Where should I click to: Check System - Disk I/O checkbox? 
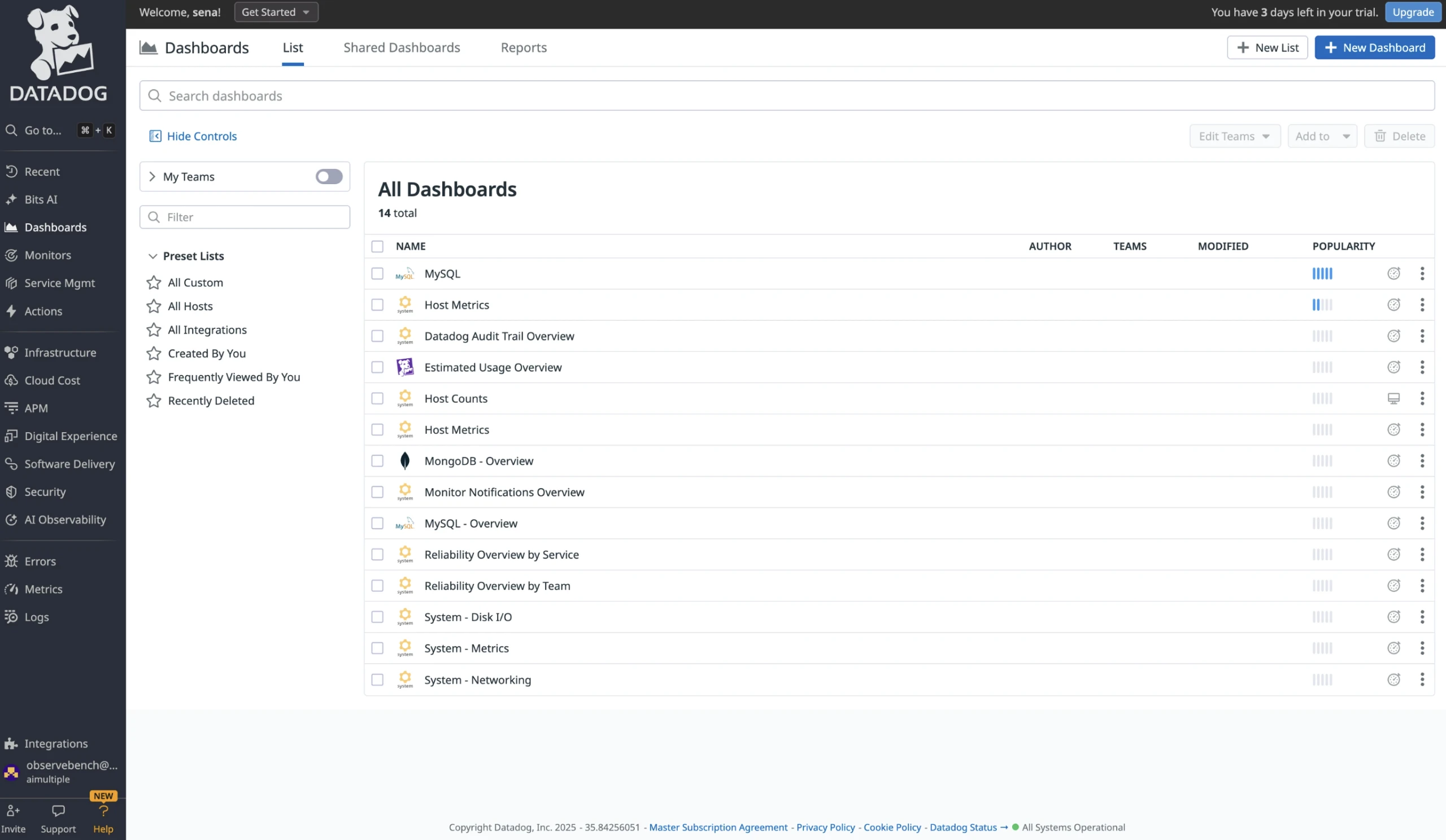[377, 617]
